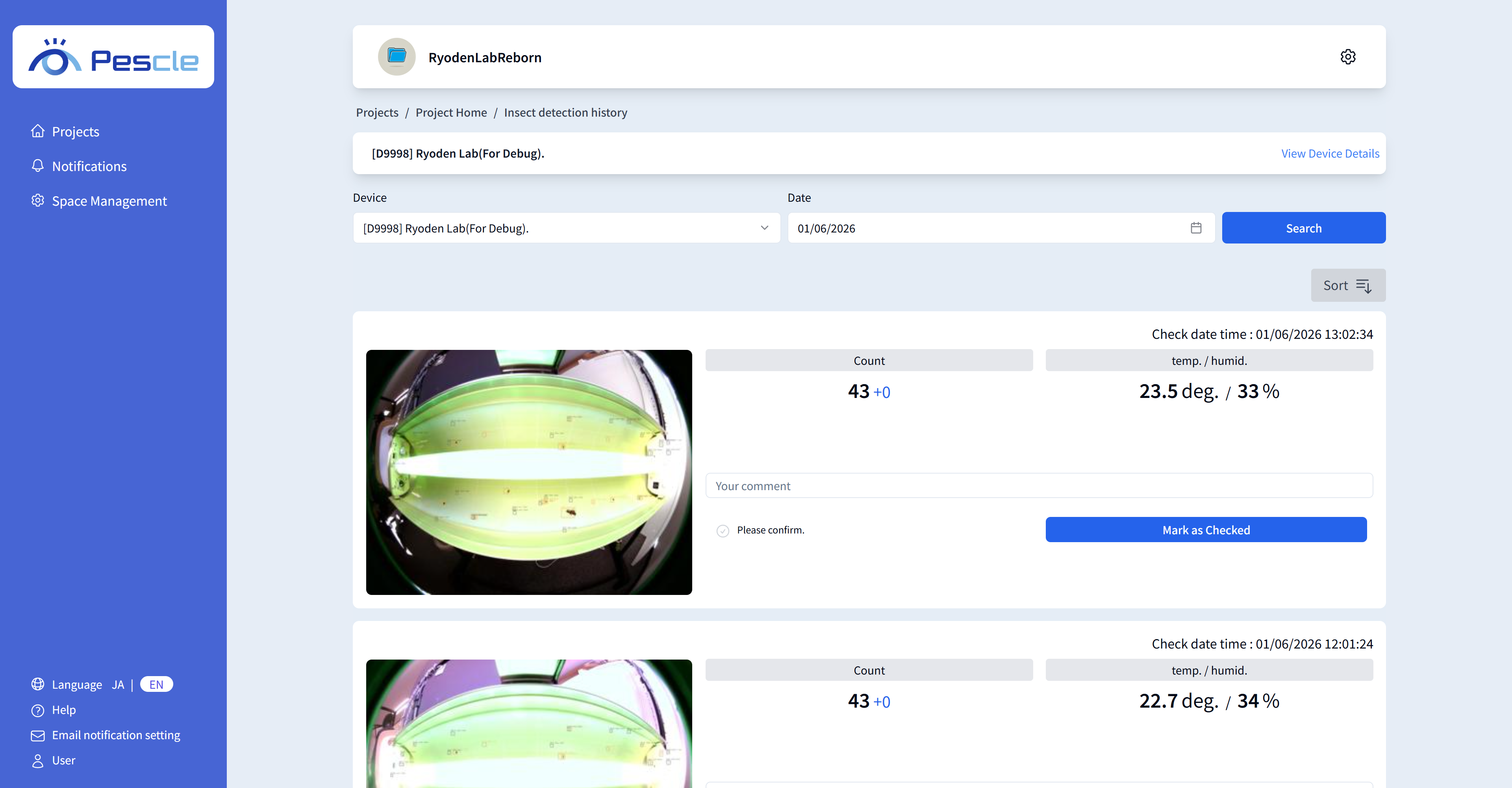Open Projects in the sidebar
Image resolution: width=1512 pixels, height=788 pixels.
(x=75, y=132)
